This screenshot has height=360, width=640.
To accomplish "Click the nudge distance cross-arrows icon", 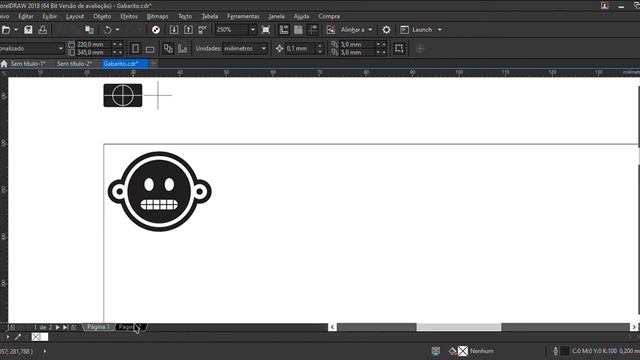I will pos(279,49).
